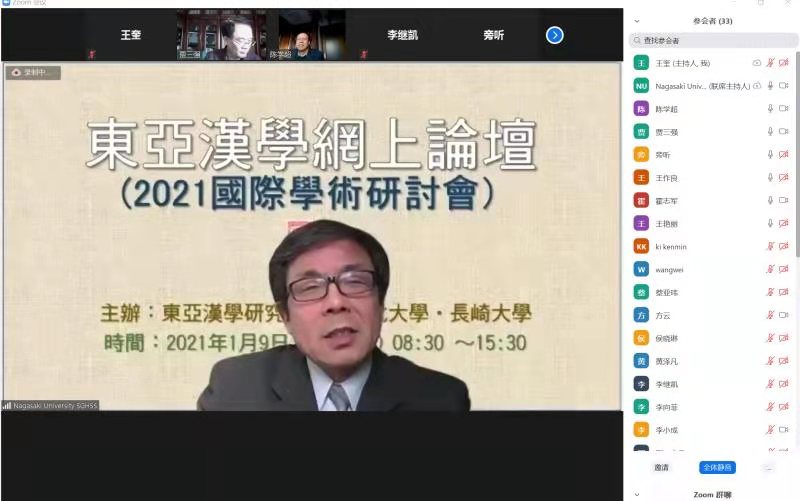Toggle the muted microphone for 王奎 host
Viewport: 800px width, 501px height.
pos(770,63)
